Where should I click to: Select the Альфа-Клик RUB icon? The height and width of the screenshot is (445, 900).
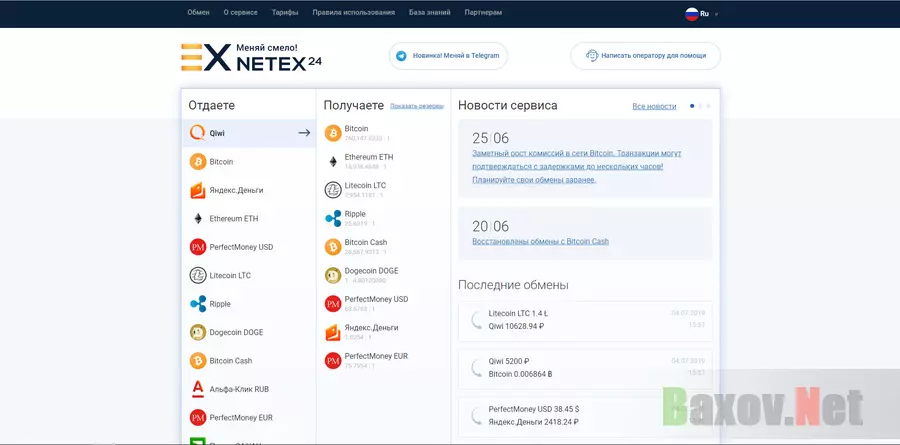(x=198, y=389)
